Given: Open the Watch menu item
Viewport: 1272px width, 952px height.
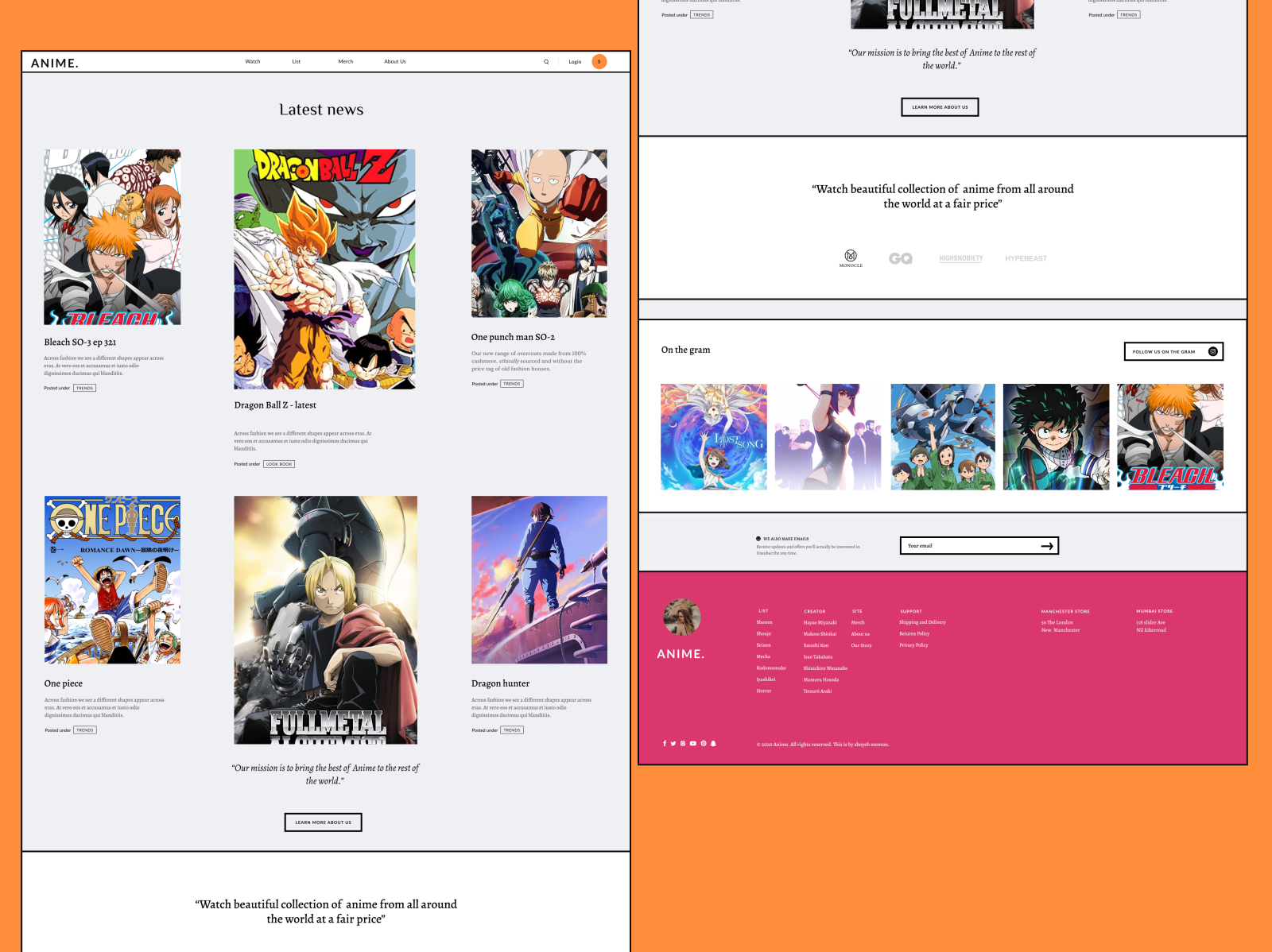Looking at the screenshot, I should 253,61.
